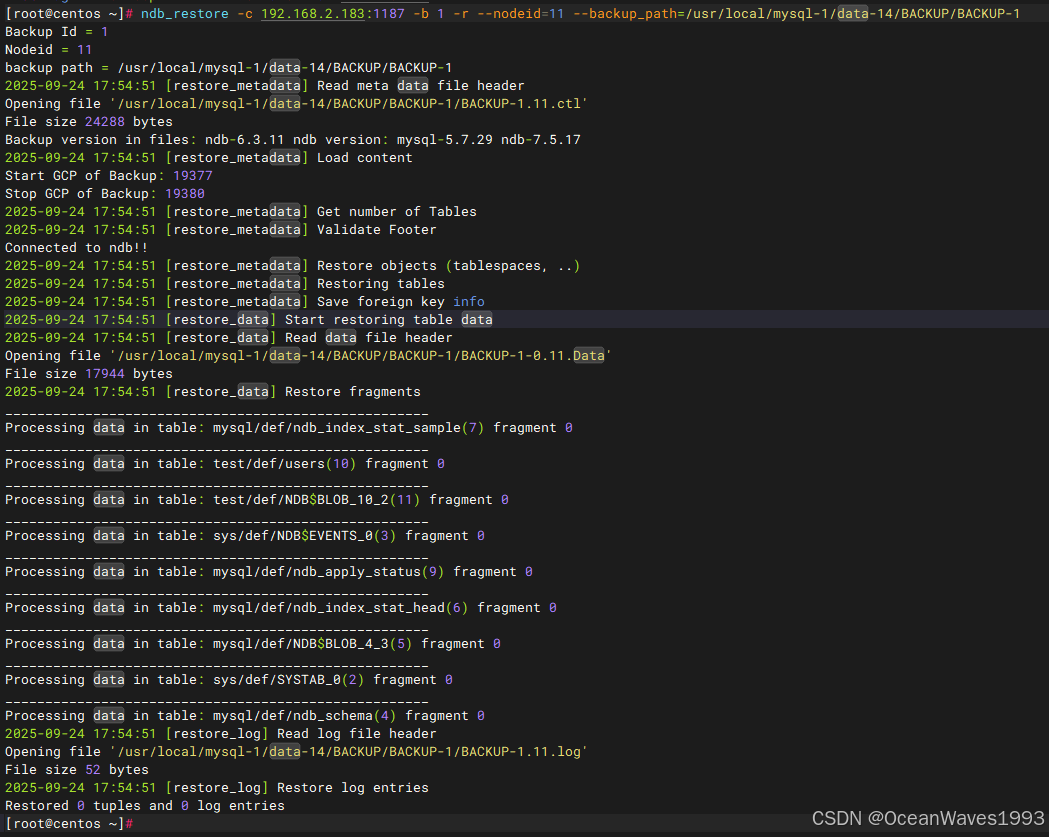Click 'Read data file header' line

tap(229, 338)
